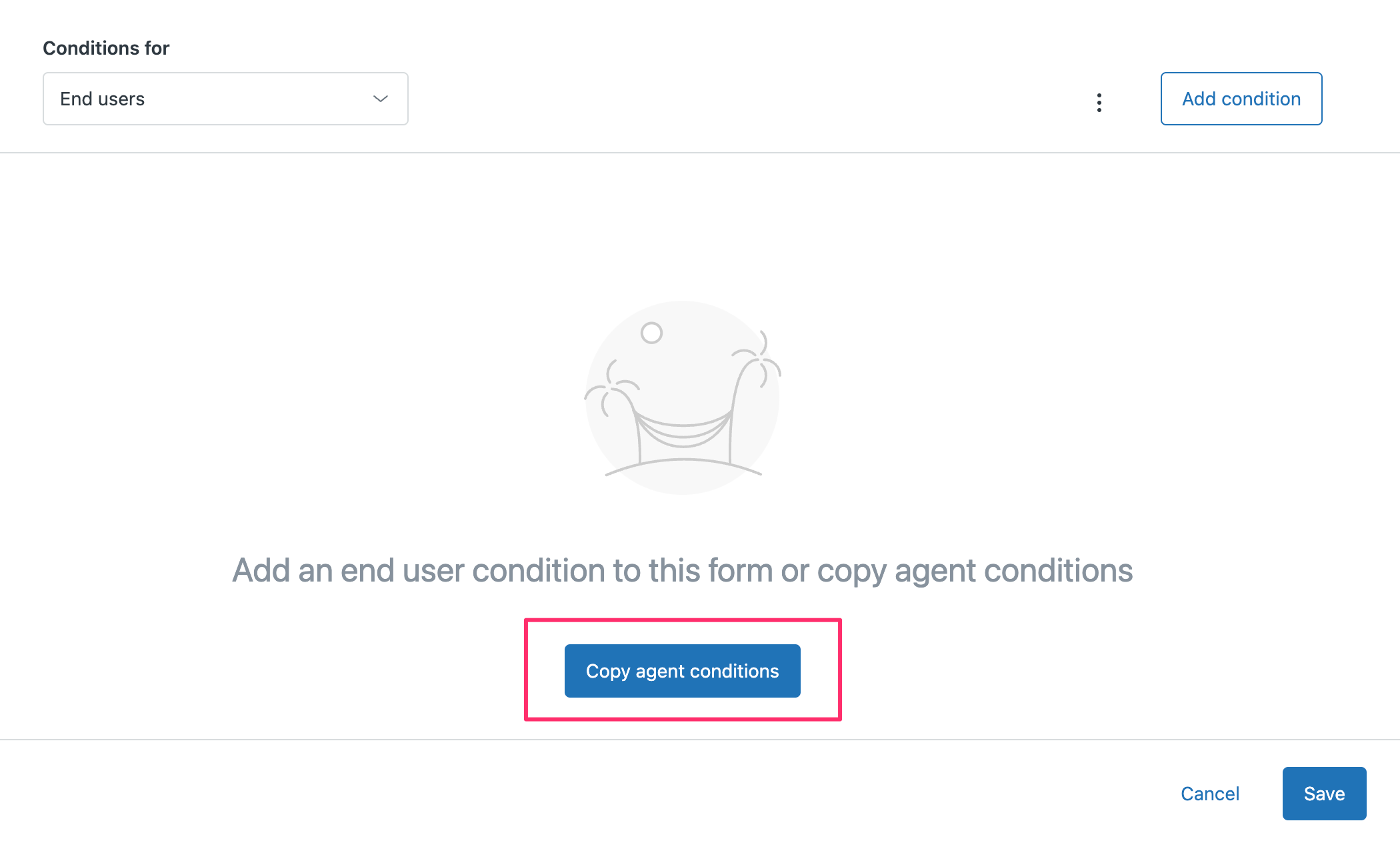Screen dimensions: 1400x843
Task: Click the chevron arrow in End users field
Action: [x=381, y=99]
